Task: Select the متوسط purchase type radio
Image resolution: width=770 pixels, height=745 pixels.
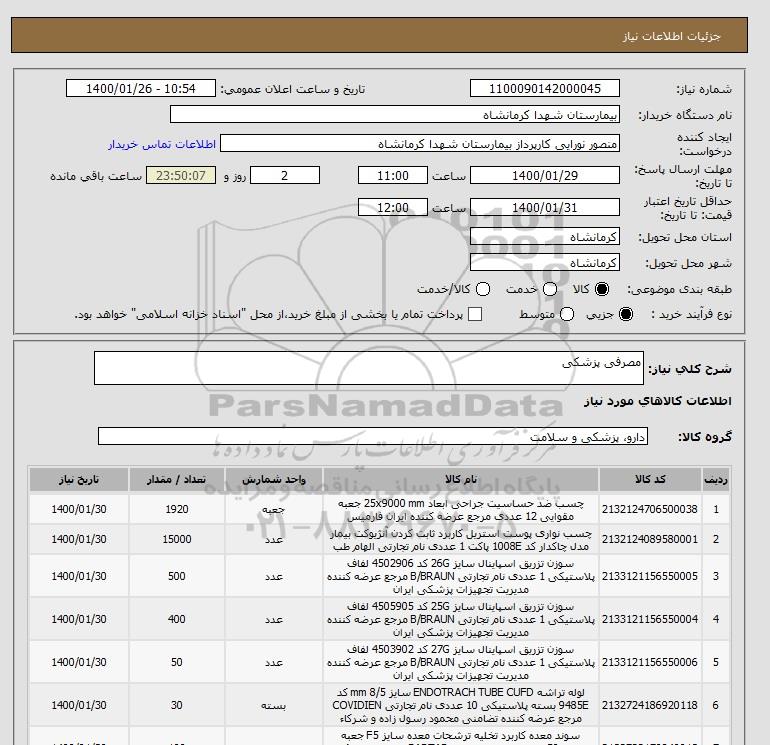Action: pos(567,314)
